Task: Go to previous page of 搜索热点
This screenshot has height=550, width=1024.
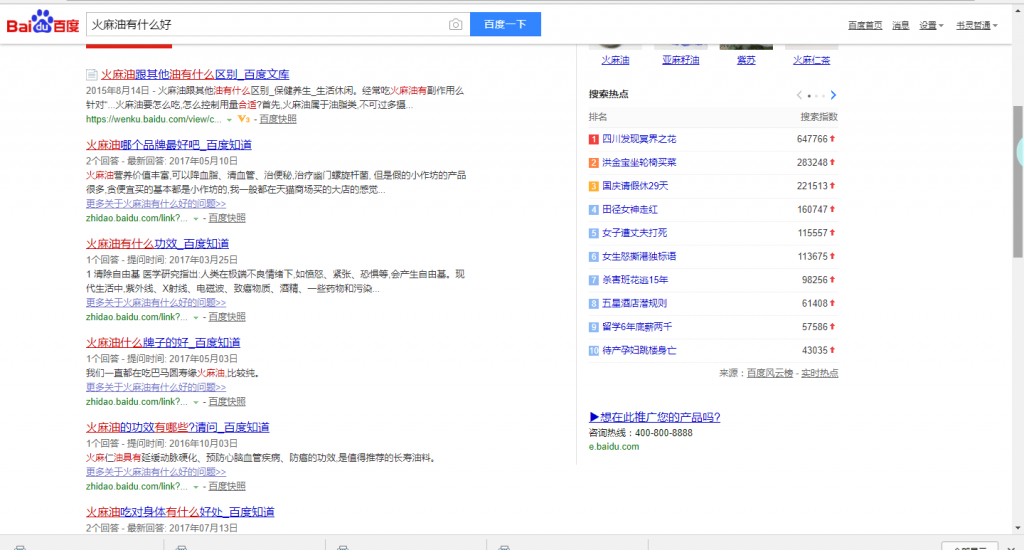Action: point(799,95)
